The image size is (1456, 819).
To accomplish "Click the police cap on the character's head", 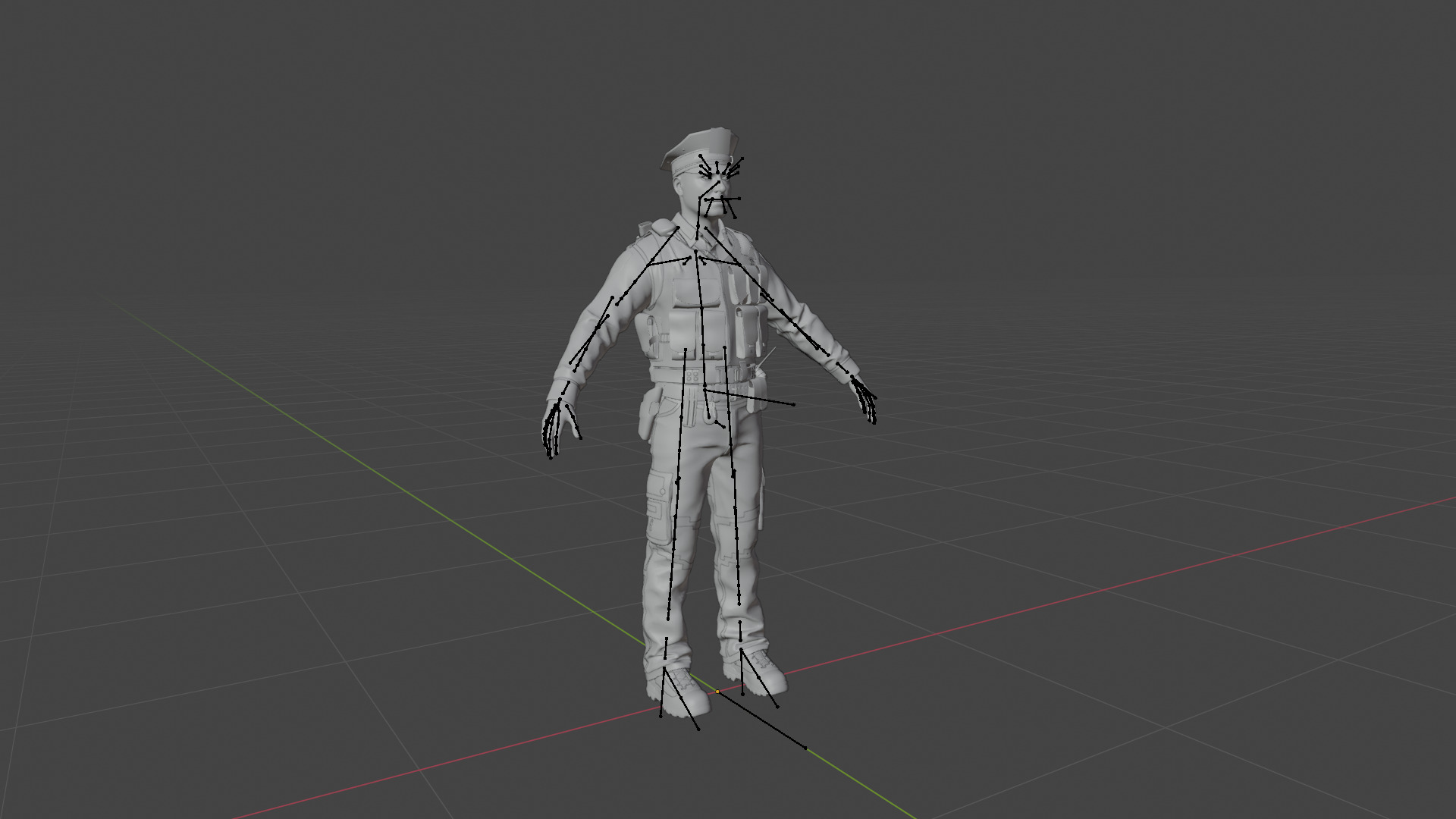I will pos(698,149).
